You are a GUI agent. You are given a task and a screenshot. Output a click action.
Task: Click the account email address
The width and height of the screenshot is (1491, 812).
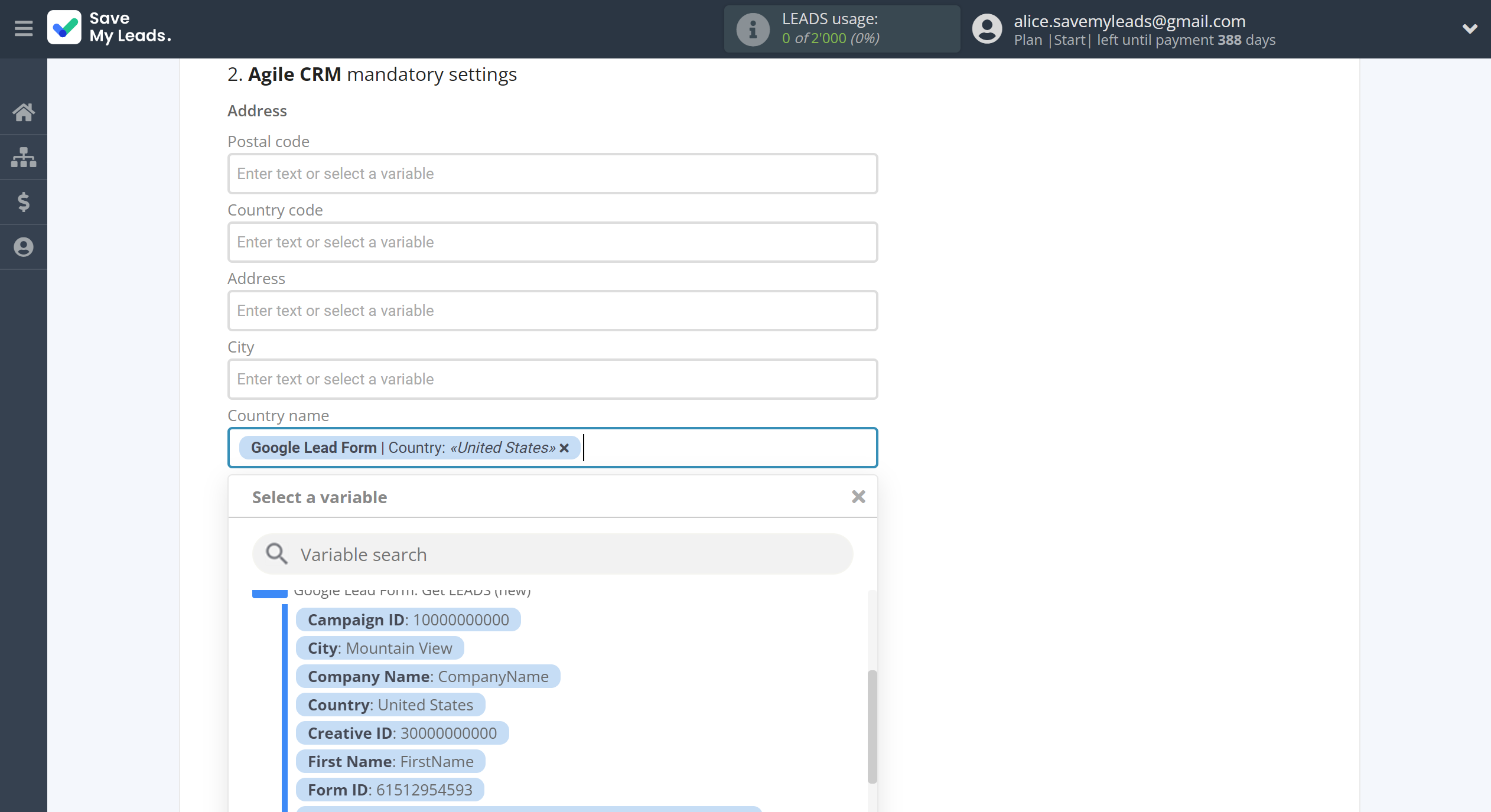pos(1129,21)
